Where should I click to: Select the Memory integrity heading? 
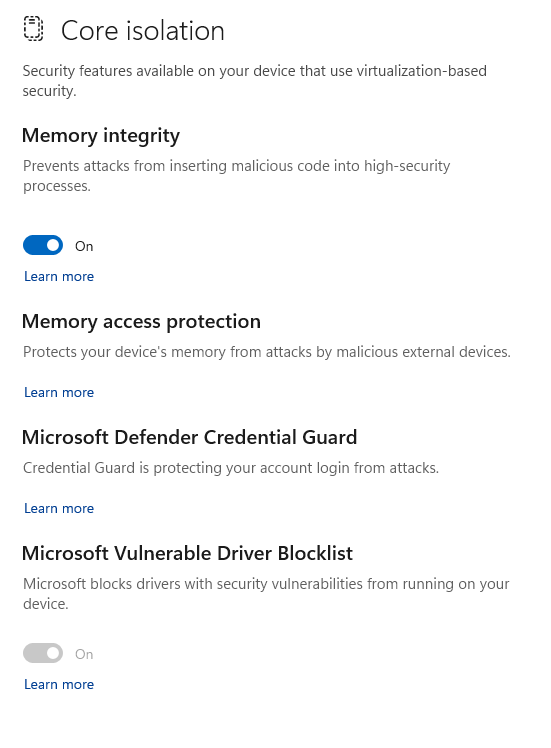coord(101,136)
